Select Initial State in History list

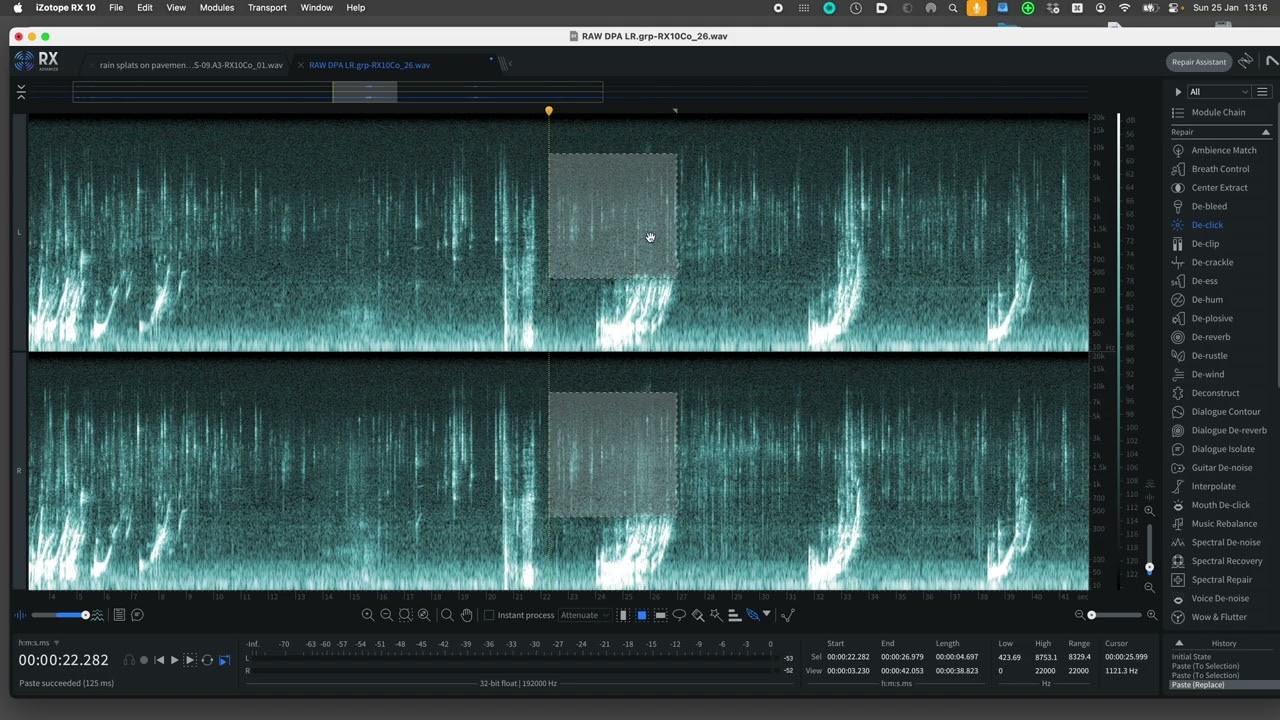(x=1191, y=657)
